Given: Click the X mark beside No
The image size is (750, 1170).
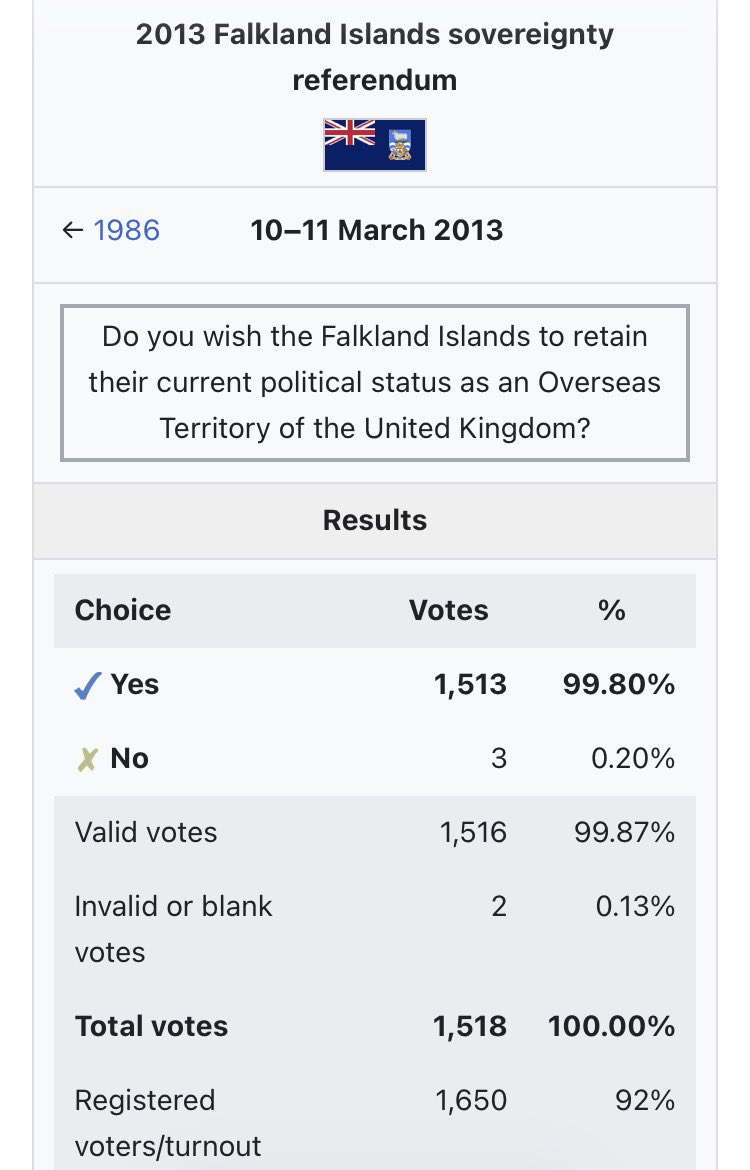Looking at the screenshot, I should (x=88, y=760).
